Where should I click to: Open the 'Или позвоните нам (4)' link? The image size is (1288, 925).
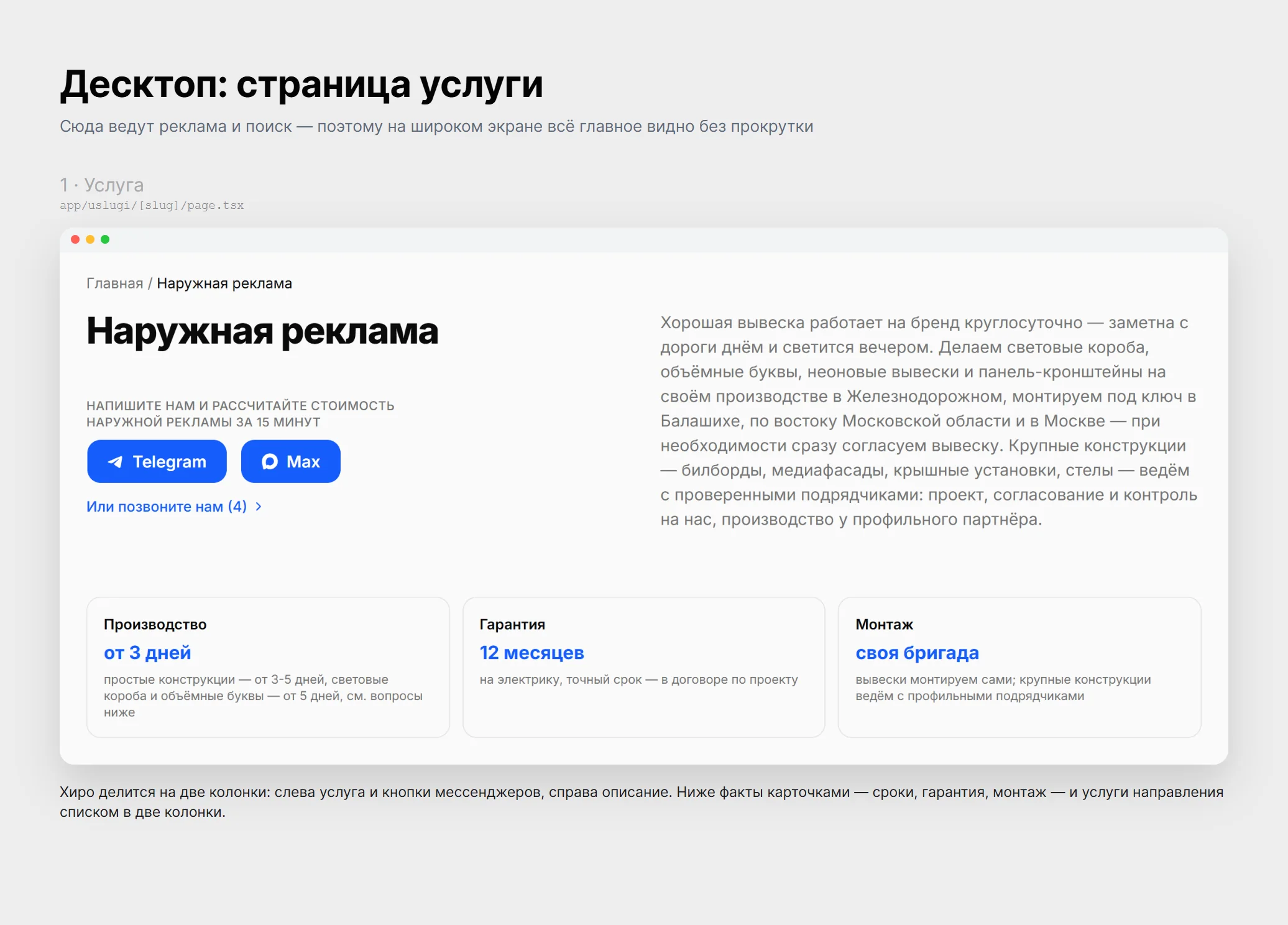click(167, 507)
